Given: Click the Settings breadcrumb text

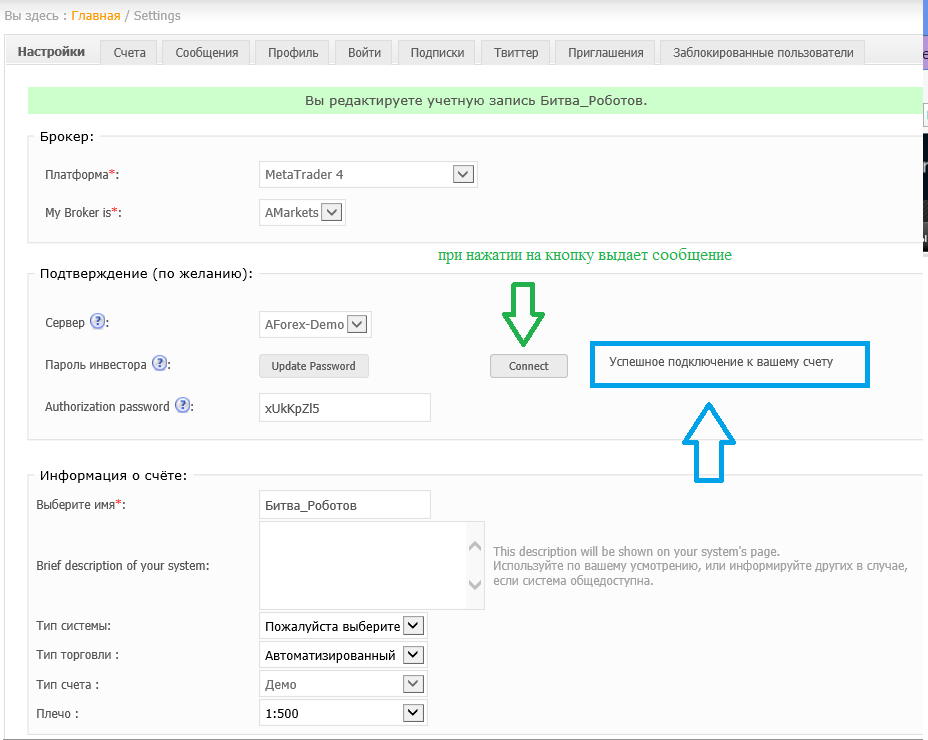Looking at the screenshot, I should click(x=157, y=16).
